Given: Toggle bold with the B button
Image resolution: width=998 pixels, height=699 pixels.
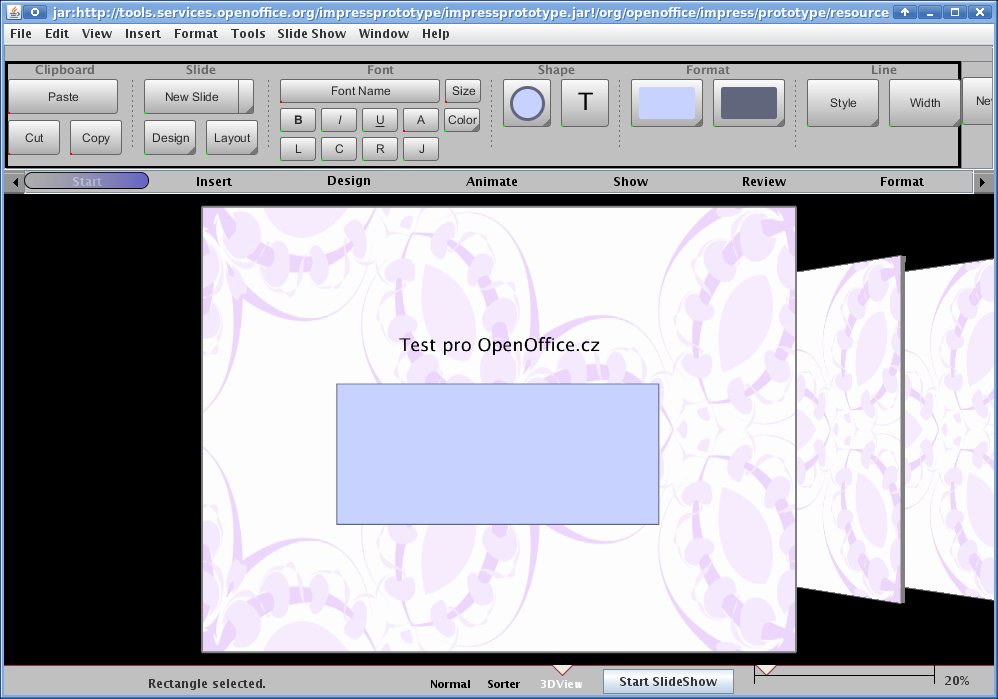Looking at the screenshot, I should pyautogui.click(x=298, y=120).
